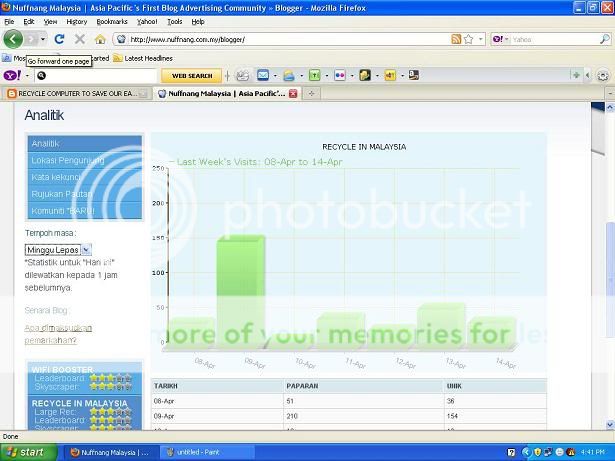This screenshot has width=615, height=461.
Task: Click the Flickr icon in Yahoo toolbar
Action: (x=340, y=75)
